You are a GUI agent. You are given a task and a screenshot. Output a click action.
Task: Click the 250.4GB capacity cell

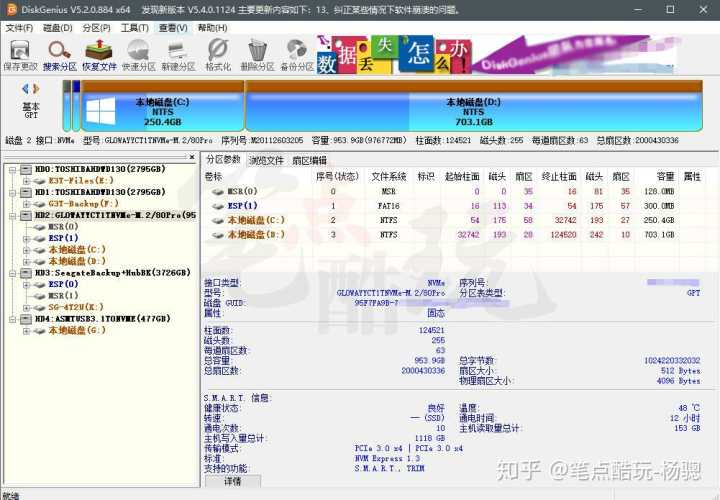659,220
